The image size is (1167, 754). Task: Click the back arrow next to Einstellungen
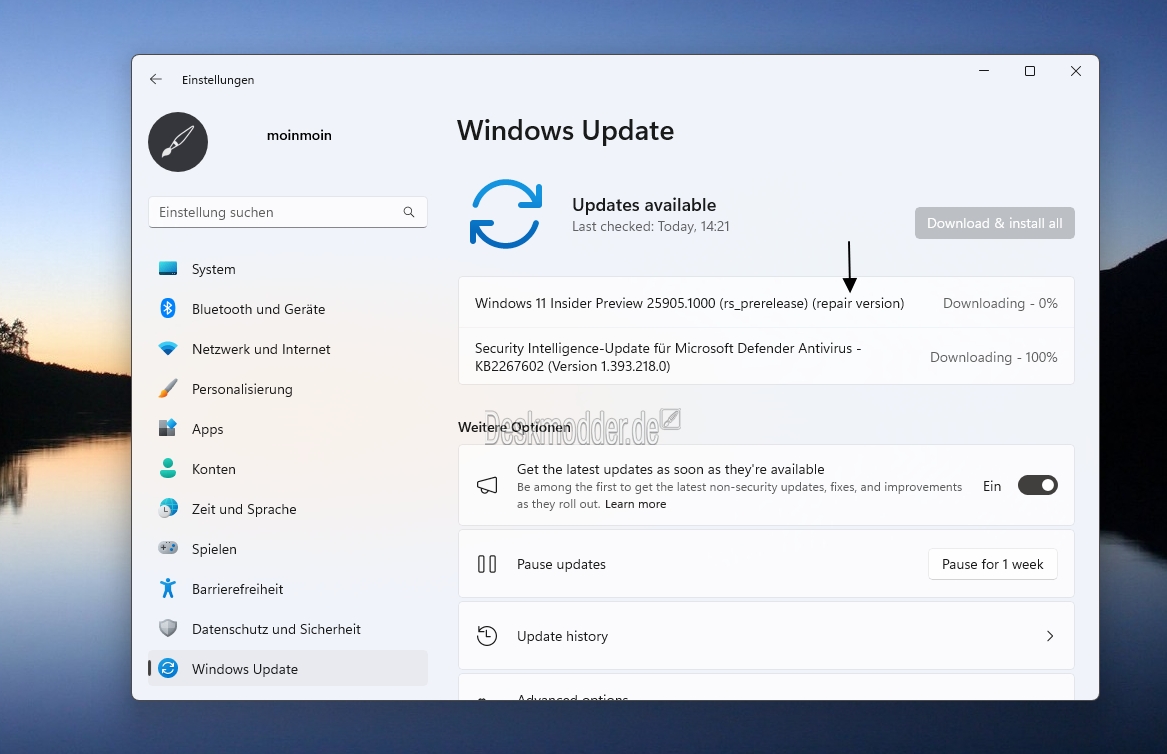tap(156, 79)
